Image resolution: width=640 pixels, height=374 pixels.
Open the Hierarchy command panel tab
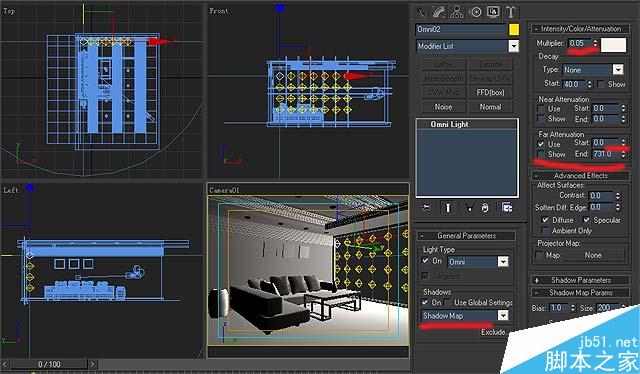[x=457, y=11]
